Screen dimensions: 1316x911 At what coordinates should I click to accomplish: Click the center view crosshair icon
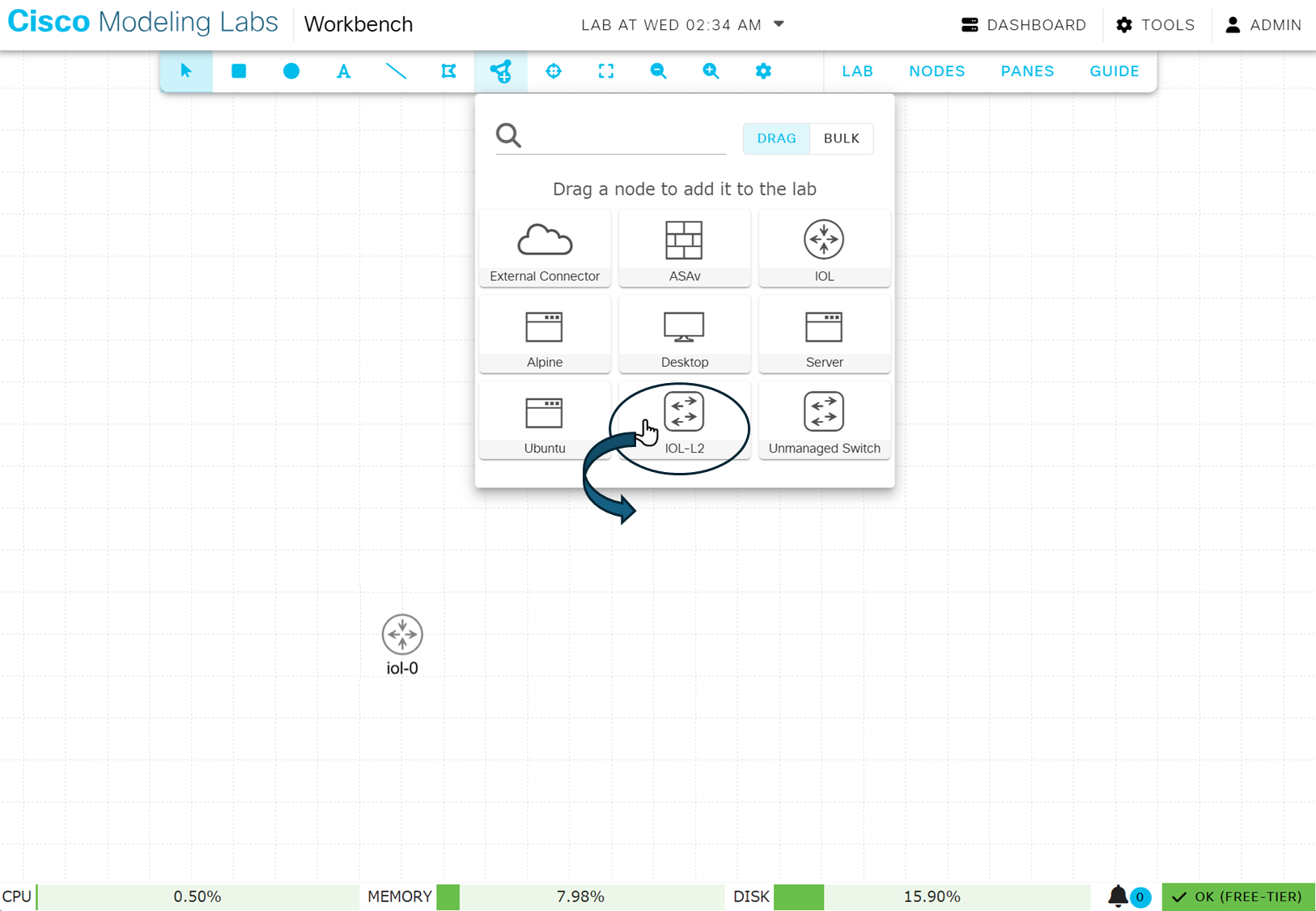coord(554,71)
